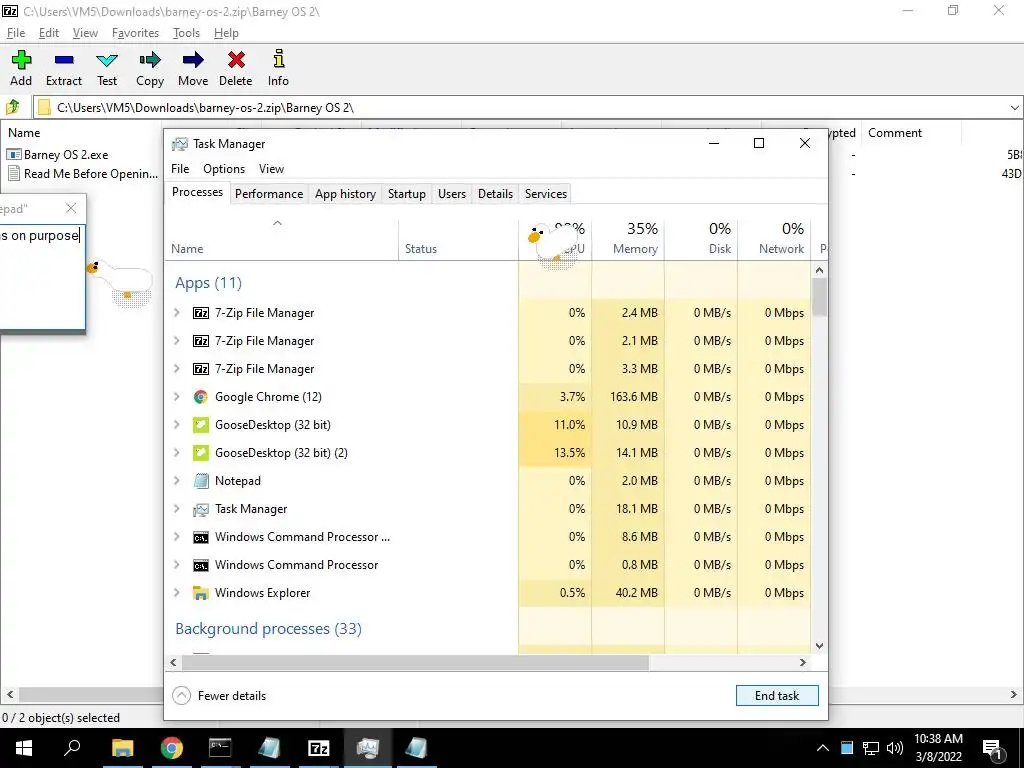
Task: Open 7-Zip Tools menu
Action: [x=186, y=33]
